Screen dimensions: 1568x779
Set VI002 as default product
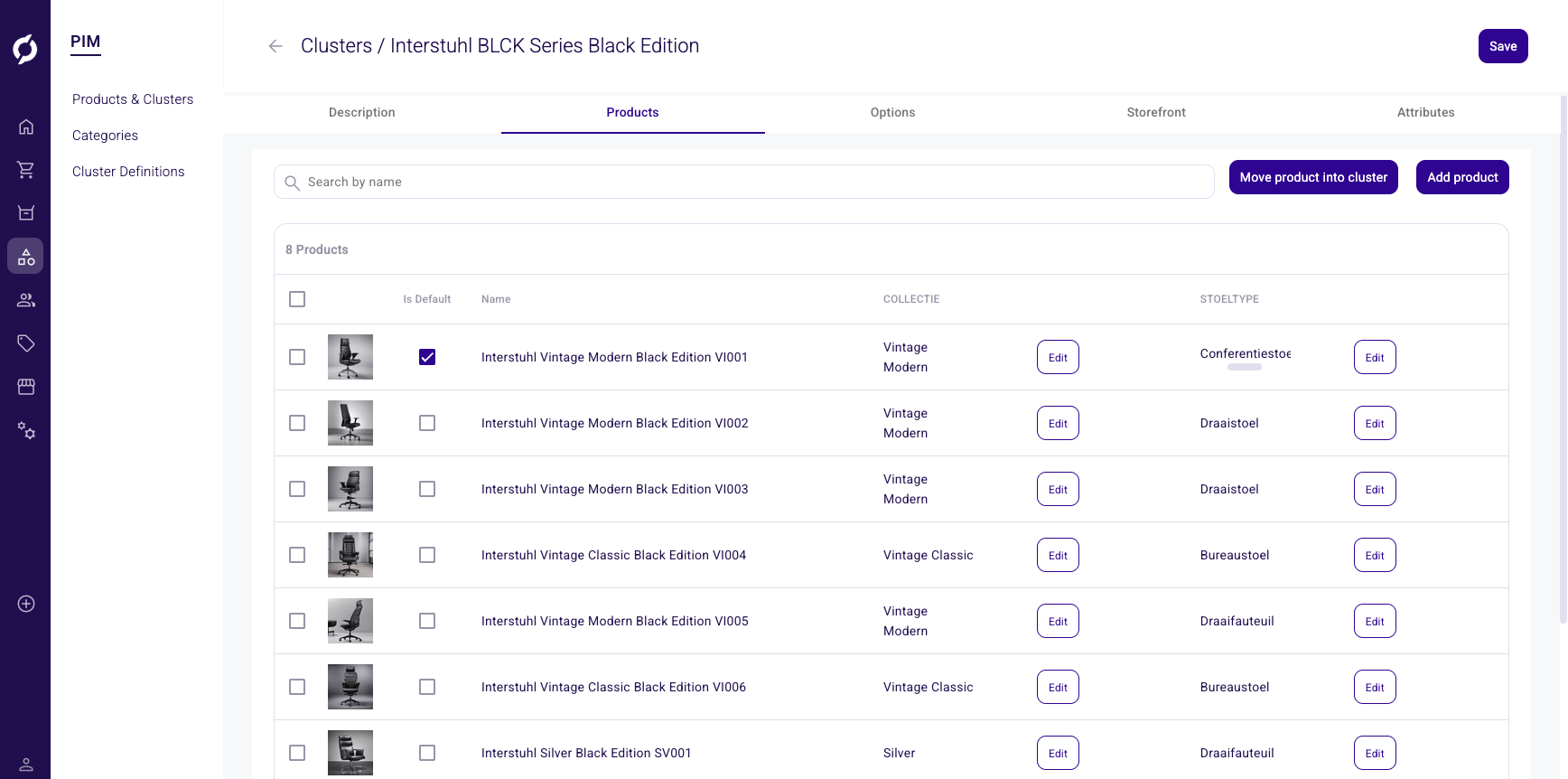[427, 423]
